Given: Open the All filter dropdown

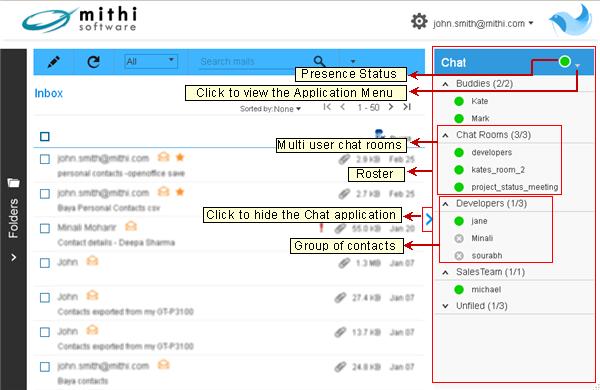Looking at the screenshot, I should point(151,61).
